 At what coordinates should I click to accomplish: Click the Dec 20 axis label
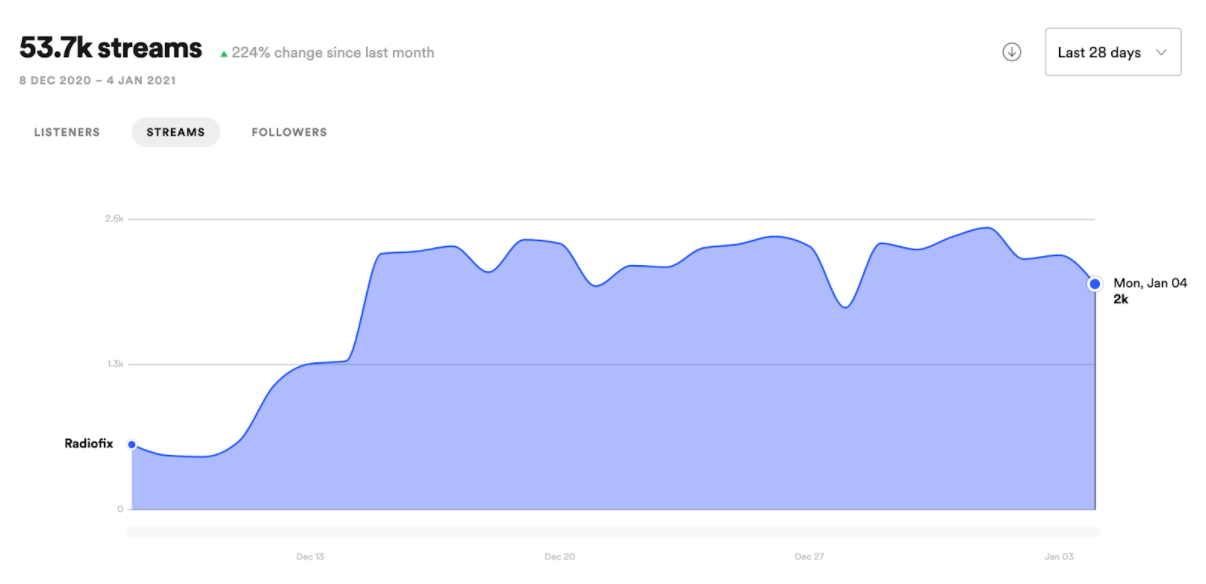click(x=559, y=556)
